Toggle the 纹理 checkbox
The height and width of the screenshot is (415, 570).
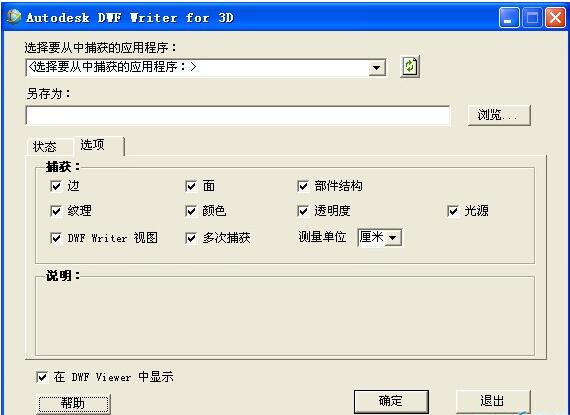(56, 211)
